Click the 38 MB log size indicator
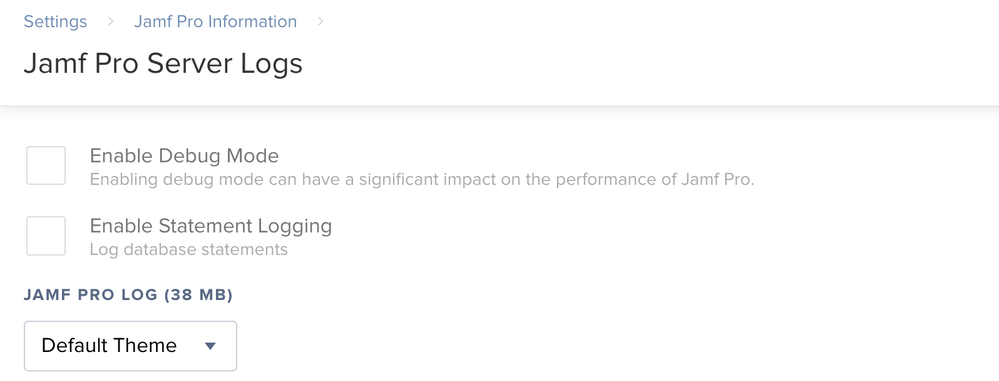The width and height of the screenshot is (999, 381). [x=199, y=295]
